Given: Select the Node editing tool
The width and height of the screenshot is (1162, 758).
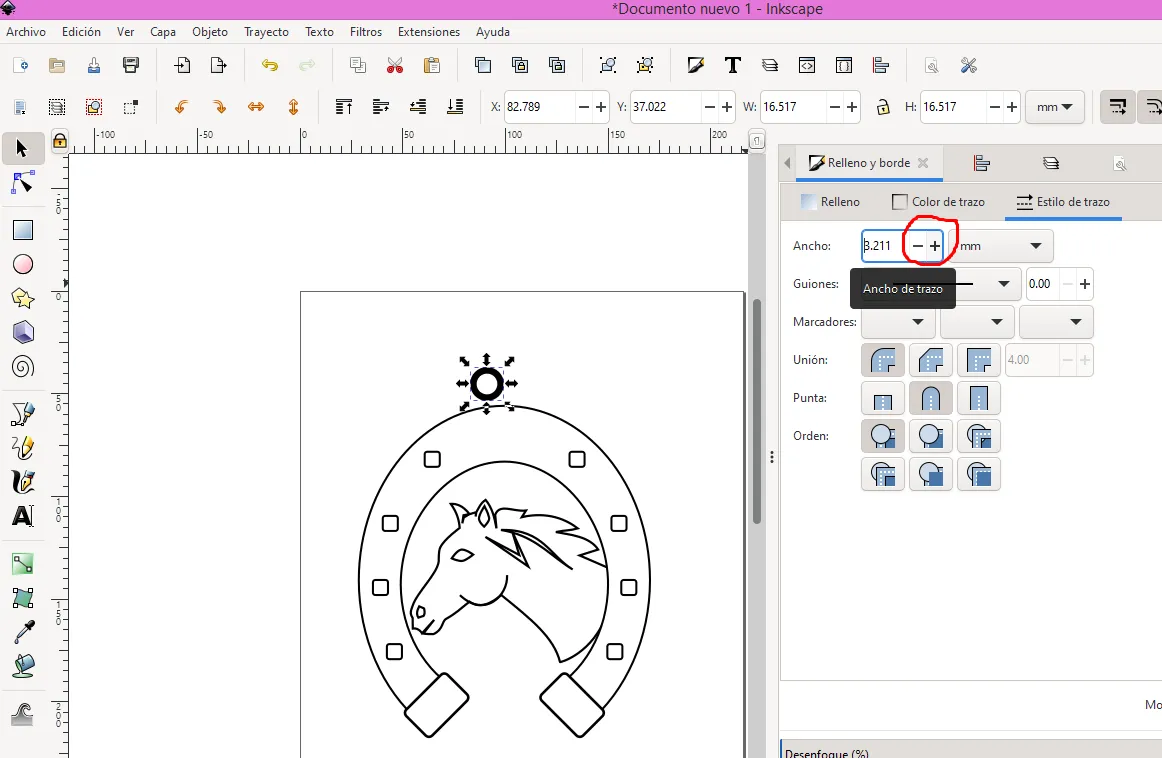Looking at the screenshot, I should point(22,183).
